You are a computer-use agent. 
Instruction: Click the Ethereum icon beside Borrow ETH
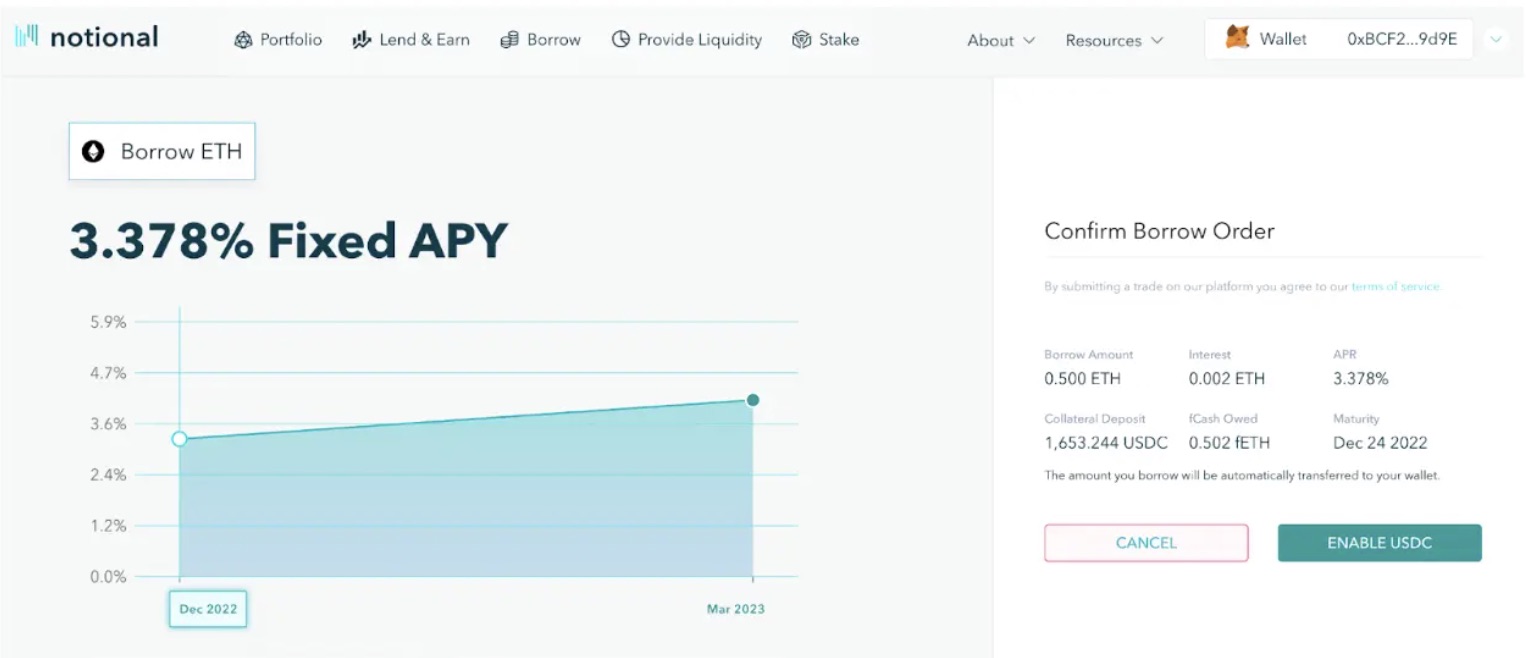[x=93, y=152]
